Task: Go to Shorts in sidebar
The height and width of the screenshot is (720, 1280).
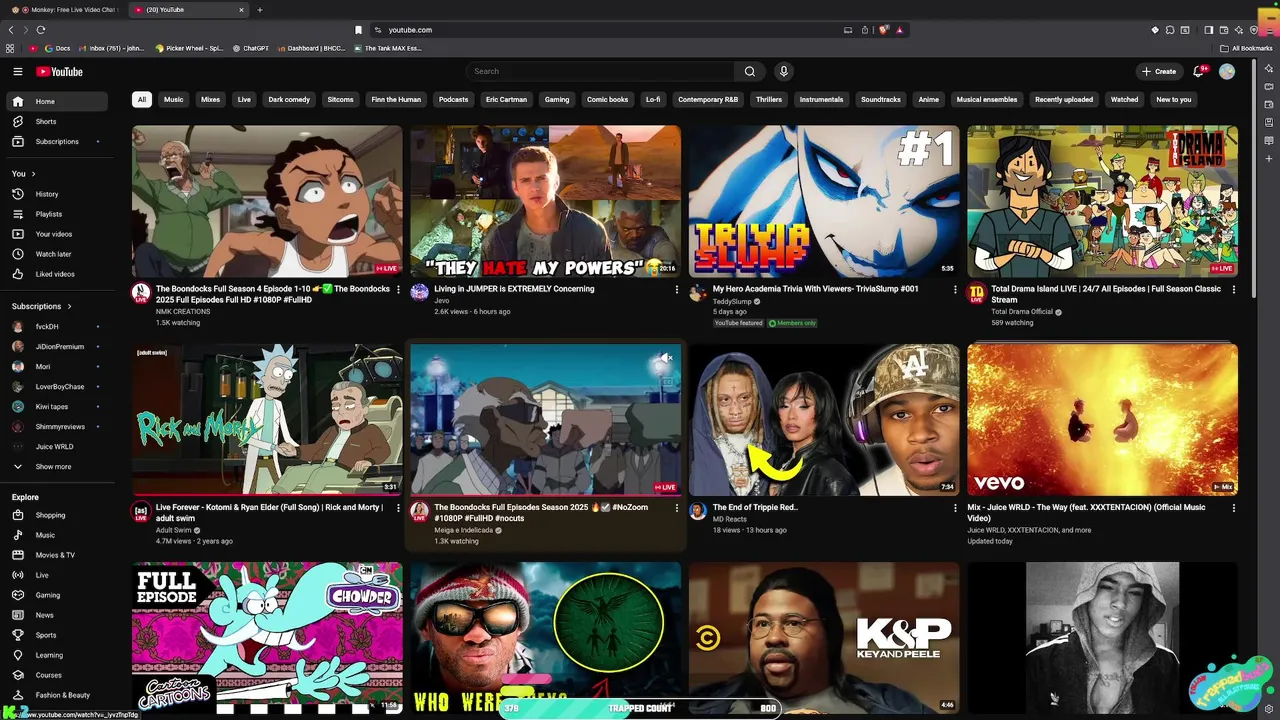Action: tap(57, 121)
